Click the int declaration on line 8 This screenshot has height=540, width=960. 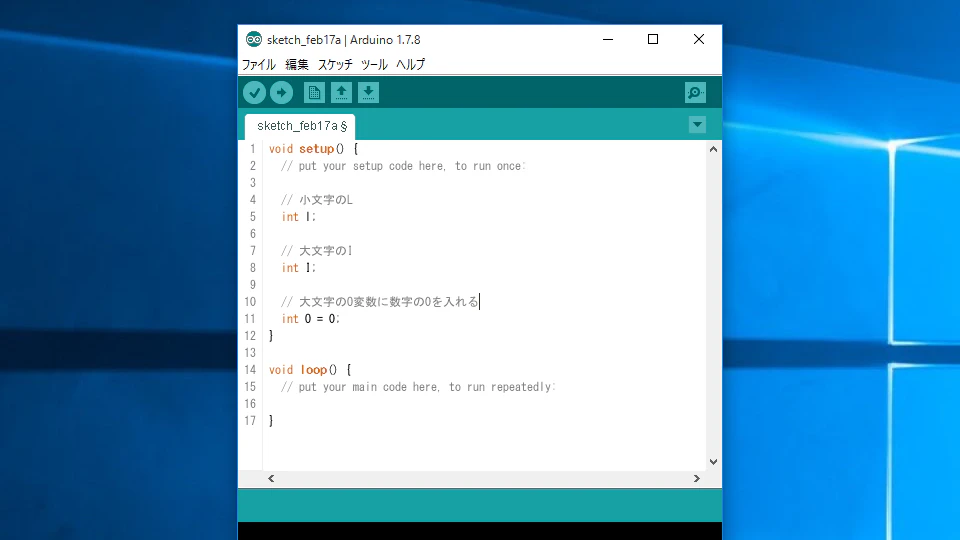pyautogui.click(x=299, y=268)
